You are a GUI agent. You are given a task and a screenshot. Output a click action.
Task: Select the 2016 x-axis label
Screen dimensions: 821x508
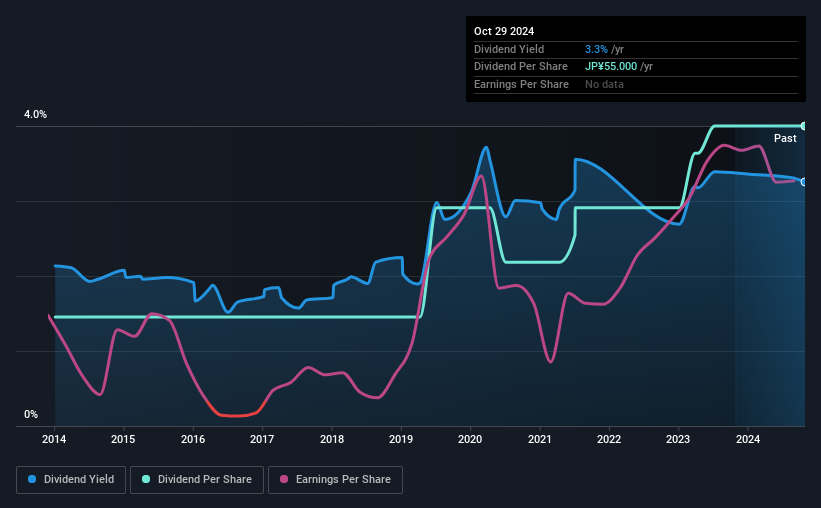pos(193,439)
